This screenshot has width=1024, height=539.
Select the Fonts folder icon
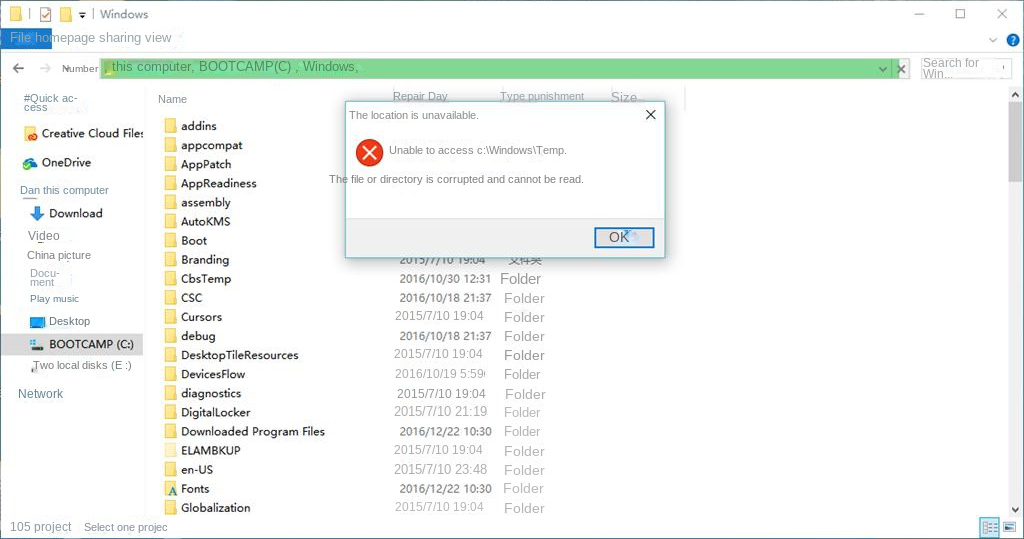172,489
